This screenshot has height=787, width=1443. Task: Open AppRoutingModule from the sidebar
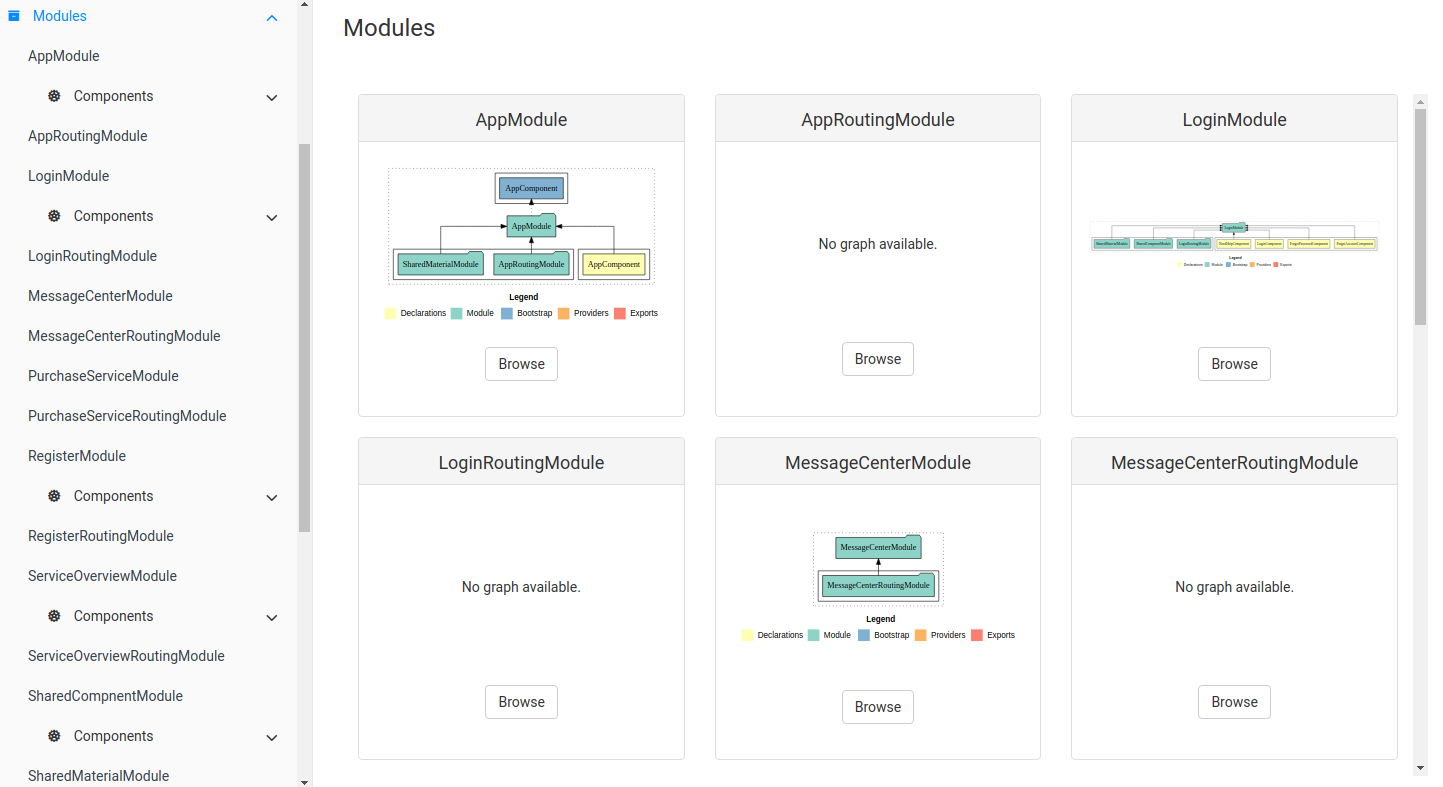pos(85,135)
